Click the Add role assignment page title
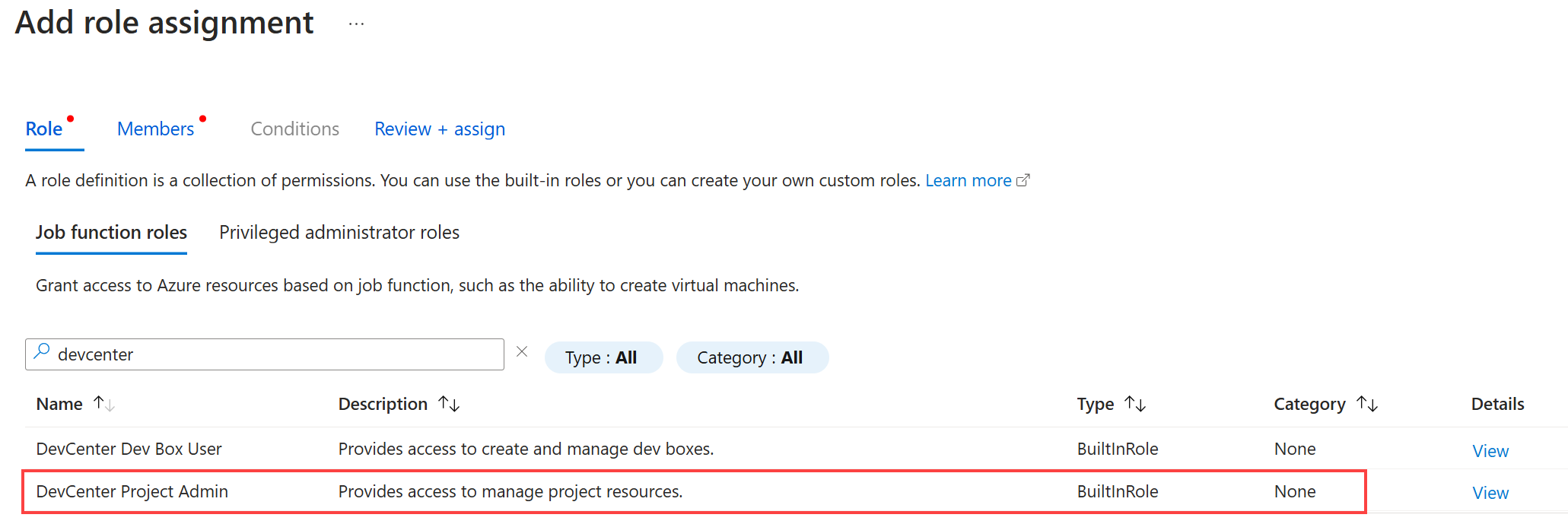Screen dimensions: 1568x524 pyautogui.click(x=164, y=23)
